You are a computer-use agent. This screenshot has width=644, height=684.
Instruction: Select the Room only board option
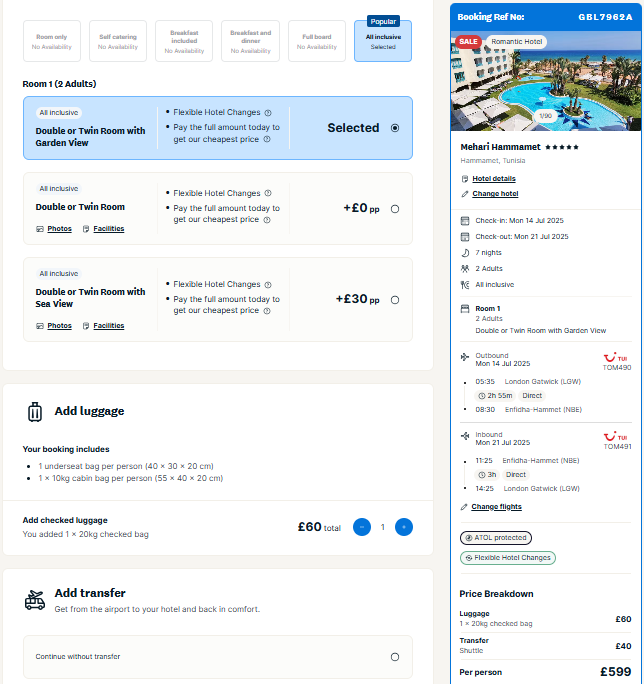pyautogui.click(x=51, y=41)
